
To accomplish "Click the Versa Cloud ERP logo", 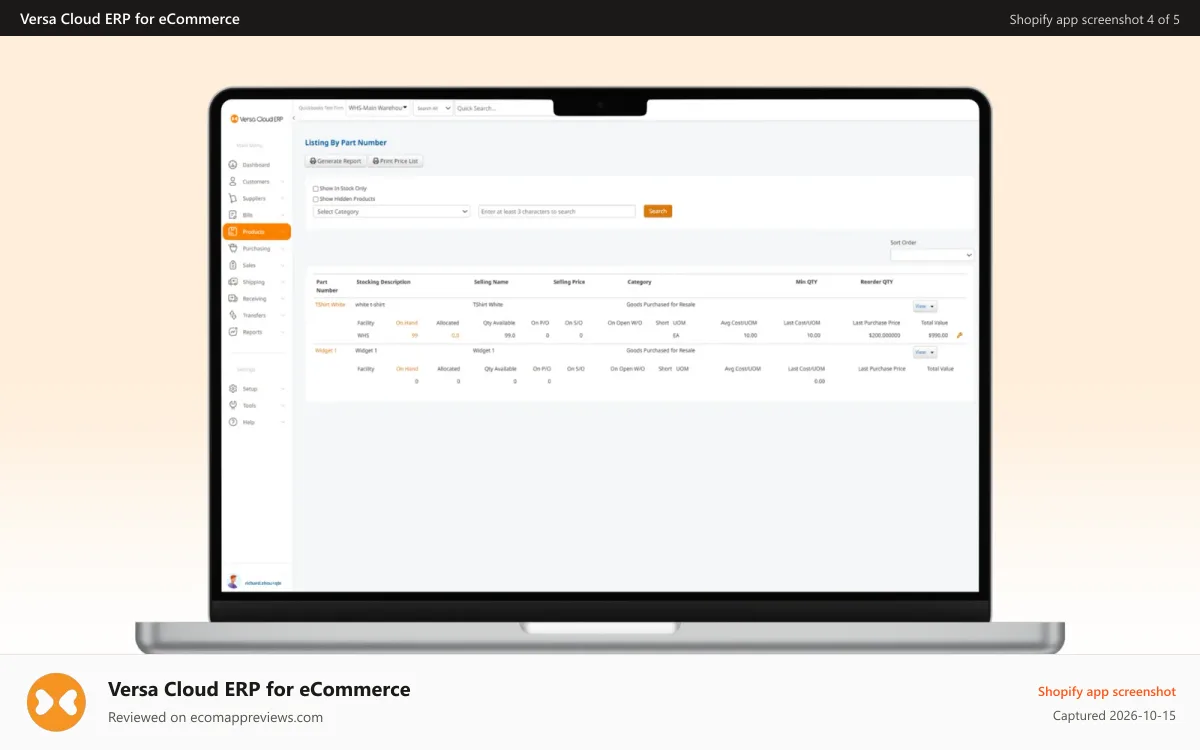I will pyautogui.click(x=256, y=118).
